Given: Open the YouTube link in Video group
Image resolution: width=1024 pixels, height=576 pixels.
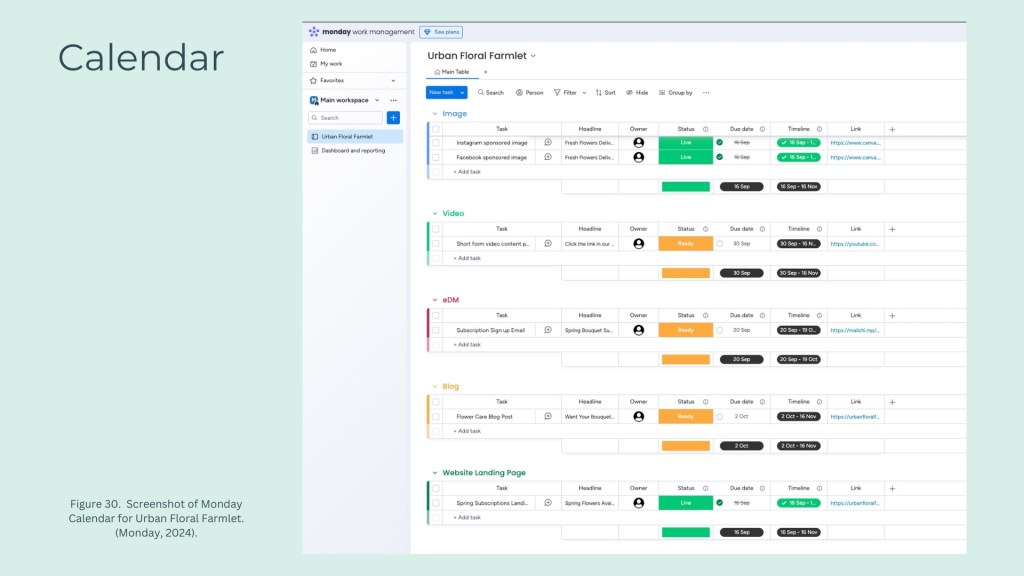Looking at the screenshot, I should (854, 244).
